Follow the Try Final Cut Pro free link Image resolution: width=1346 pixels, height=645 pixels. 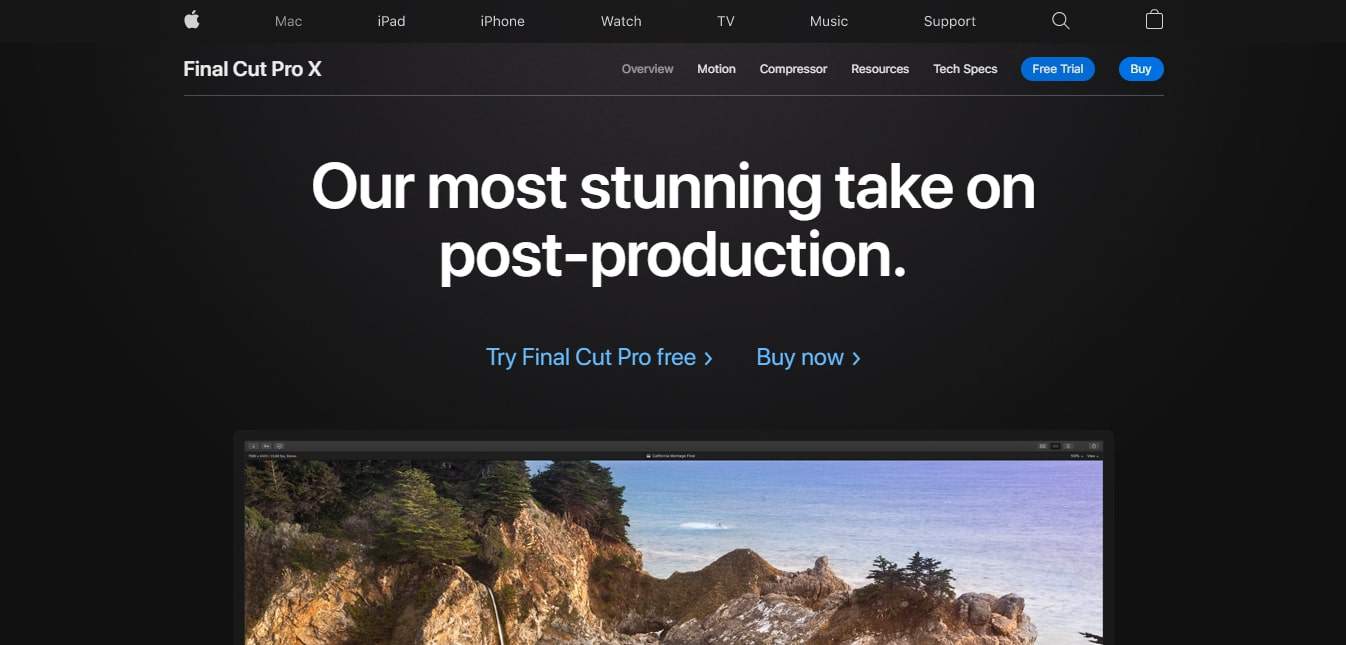coord(599,357)
